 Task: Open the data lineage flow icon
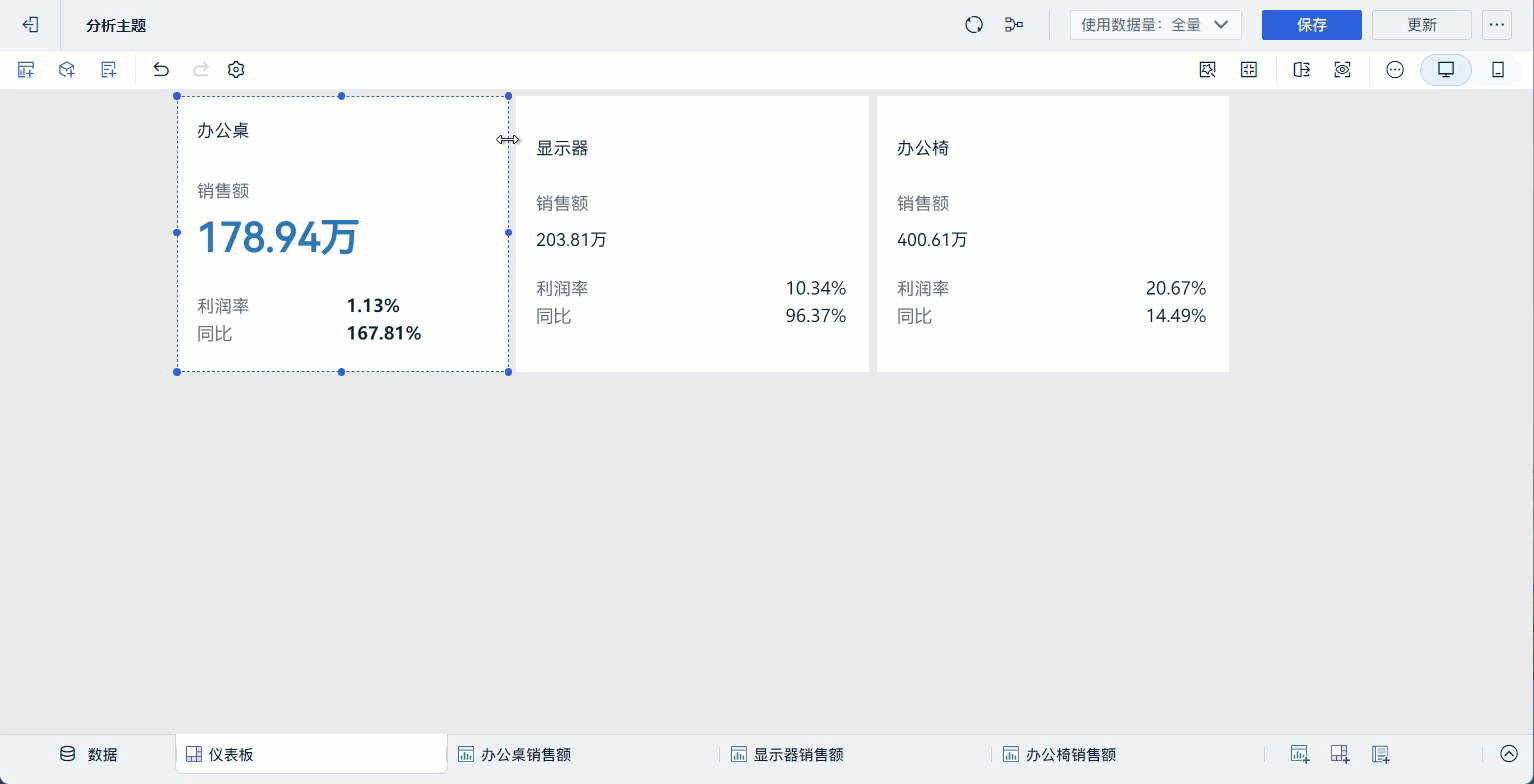click(1014, 25)
